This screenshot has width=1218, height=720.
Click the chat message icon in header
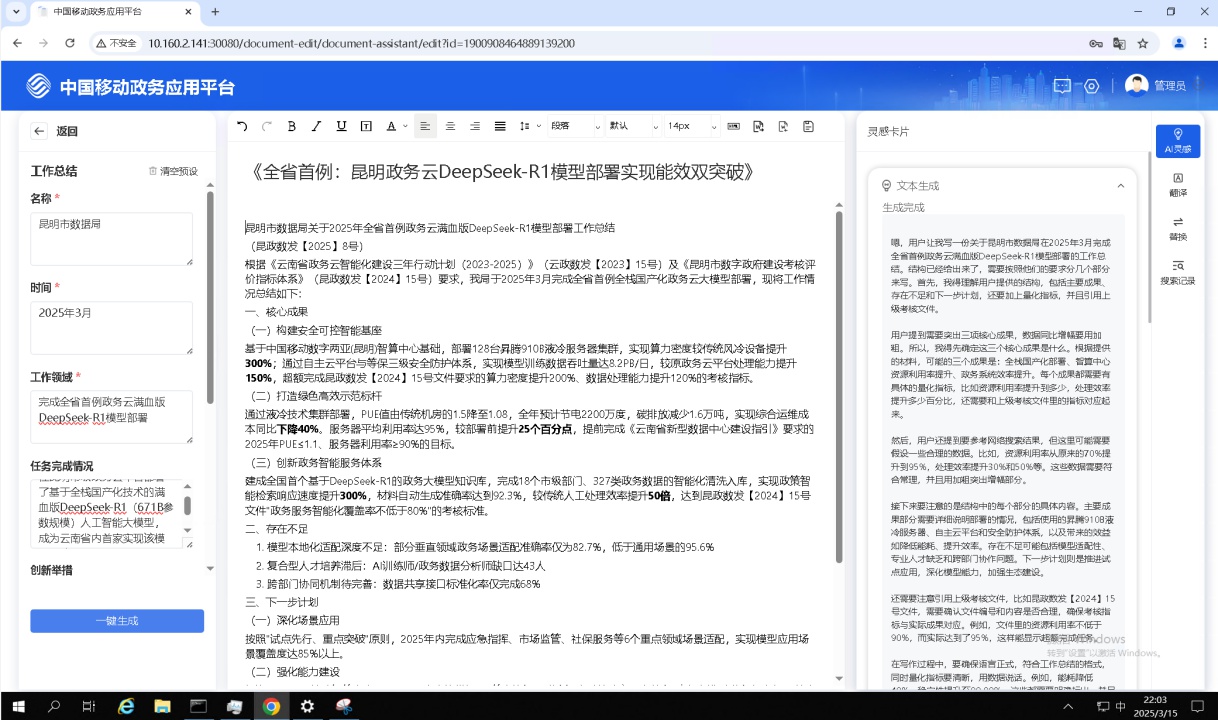(1062, 86)
